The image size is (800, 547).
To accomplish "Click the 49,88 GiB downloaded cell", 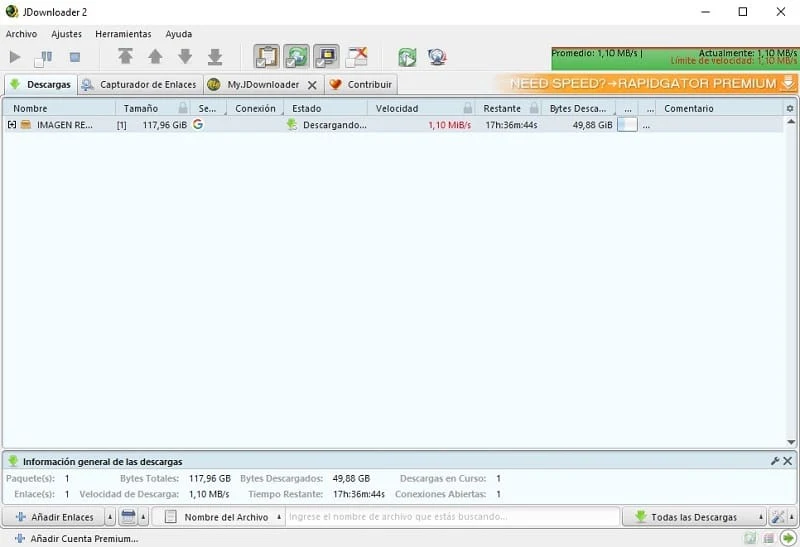I will (592, 125).
